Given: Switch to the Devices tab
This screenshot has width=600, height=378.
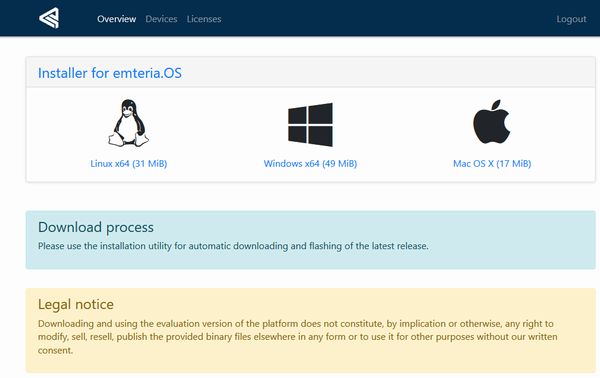Looking at the screenshot, I should 161,19.
